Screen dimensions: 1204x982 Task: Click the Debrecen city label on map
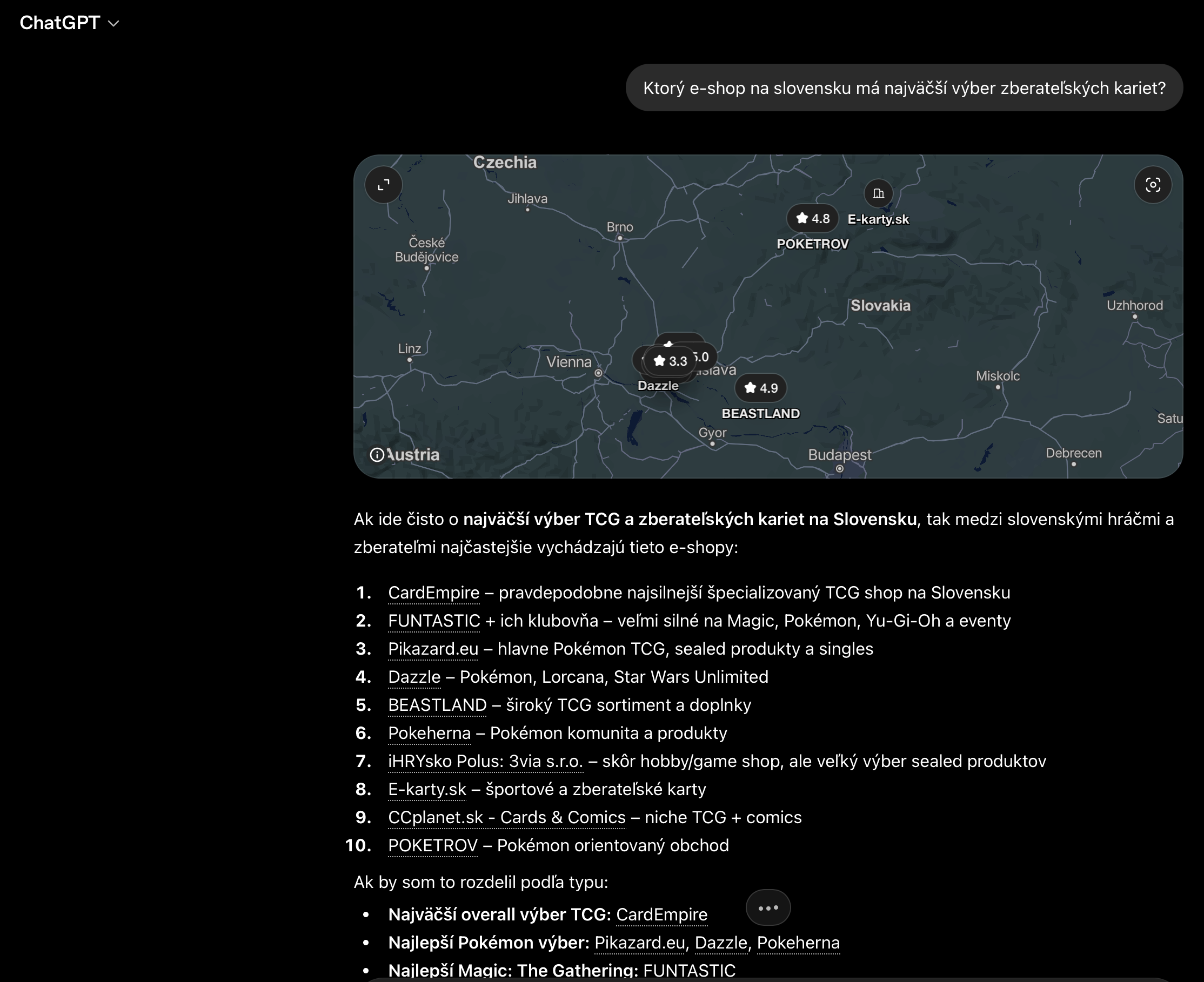(1073, 453)
